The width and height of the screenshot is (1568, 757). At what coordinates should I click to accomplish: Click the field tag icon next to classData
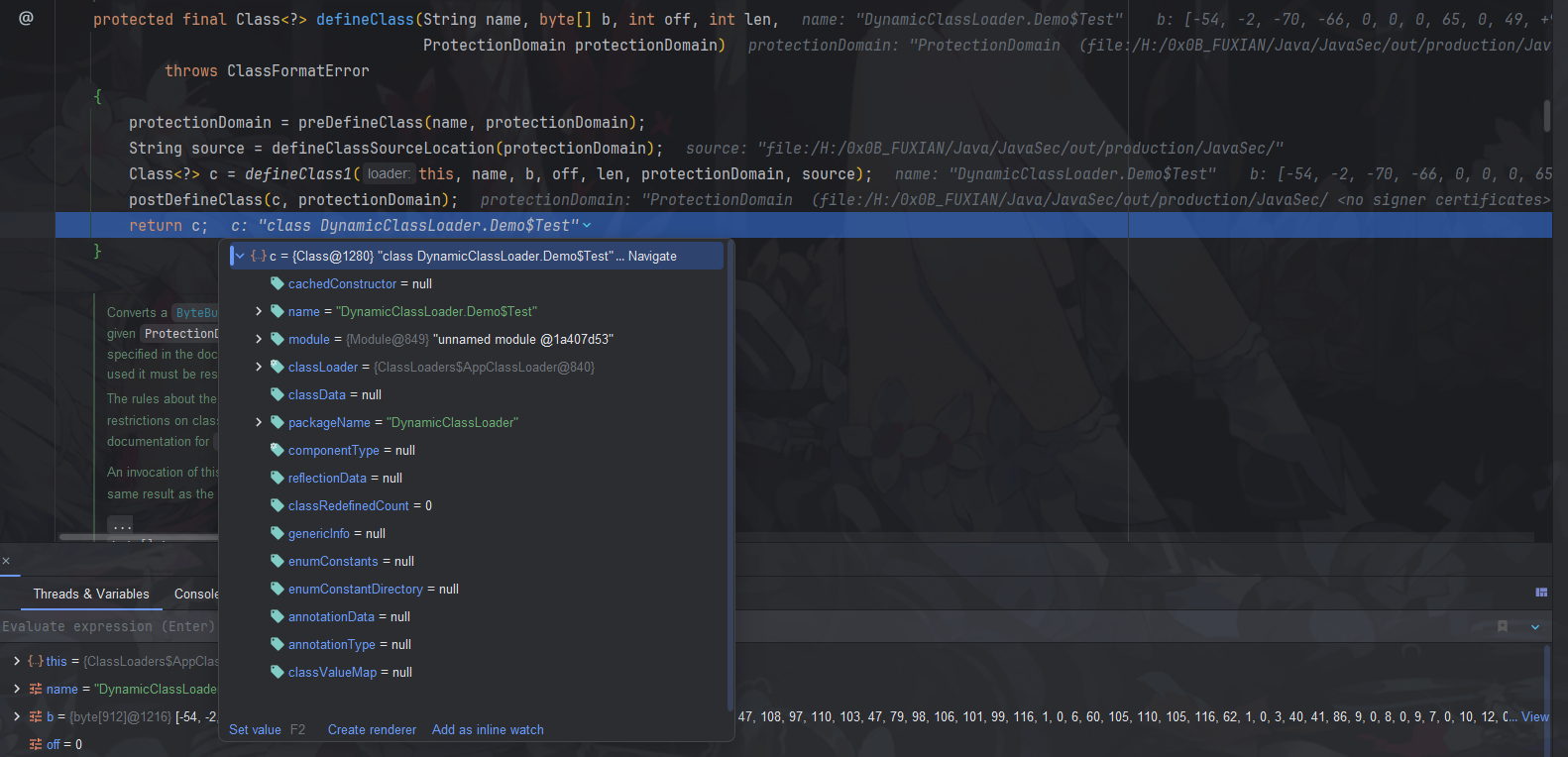(x=278, y=394)
